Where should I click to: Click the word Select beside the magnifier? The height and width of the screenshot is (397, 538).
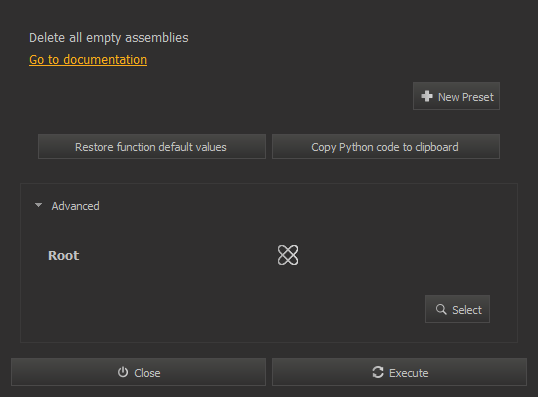(467, 310)
